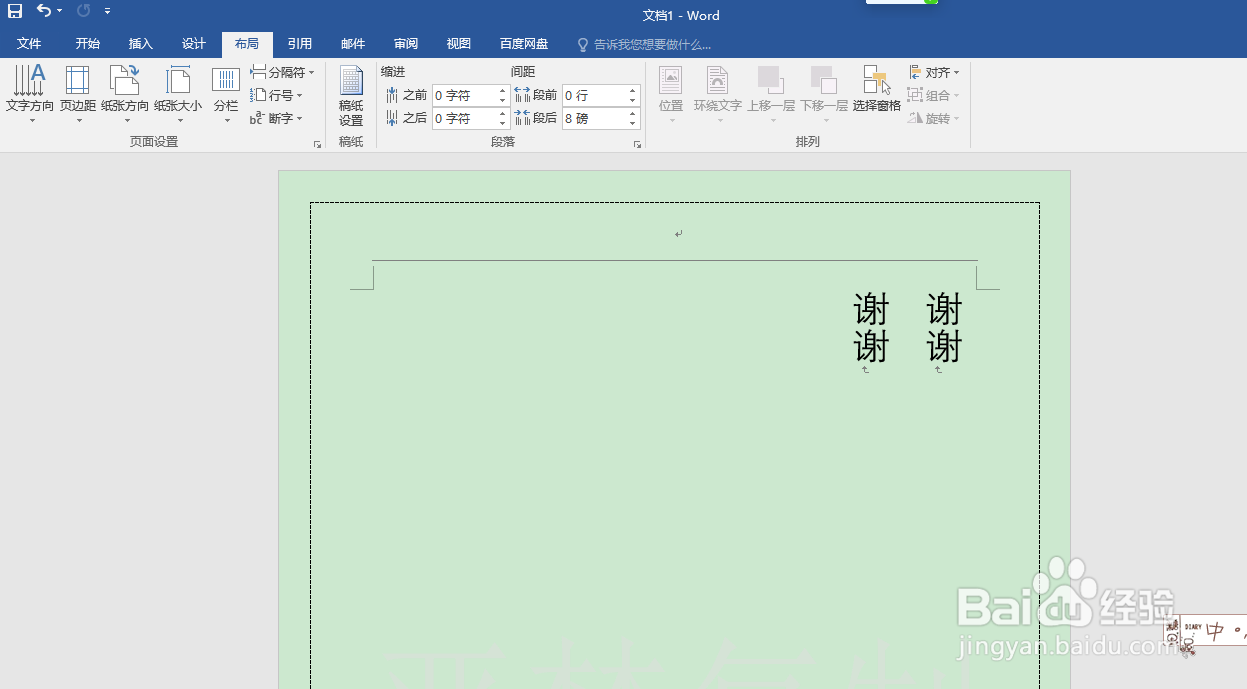
Task: Open the 选择窗格 selection pane
Action: 877,90
